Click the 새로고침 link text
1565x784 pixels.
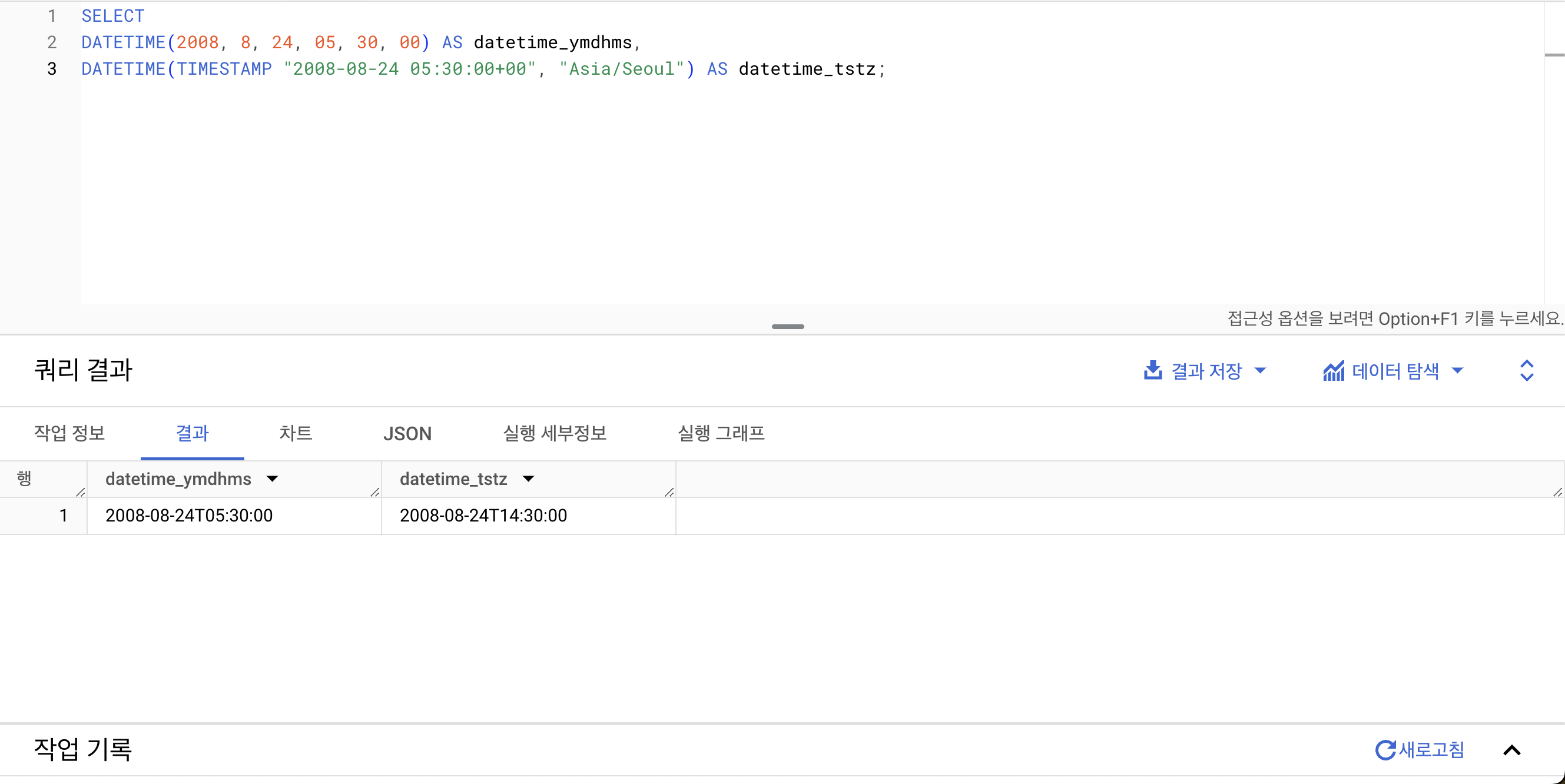pyautogui.click(x=1431, y=750)
